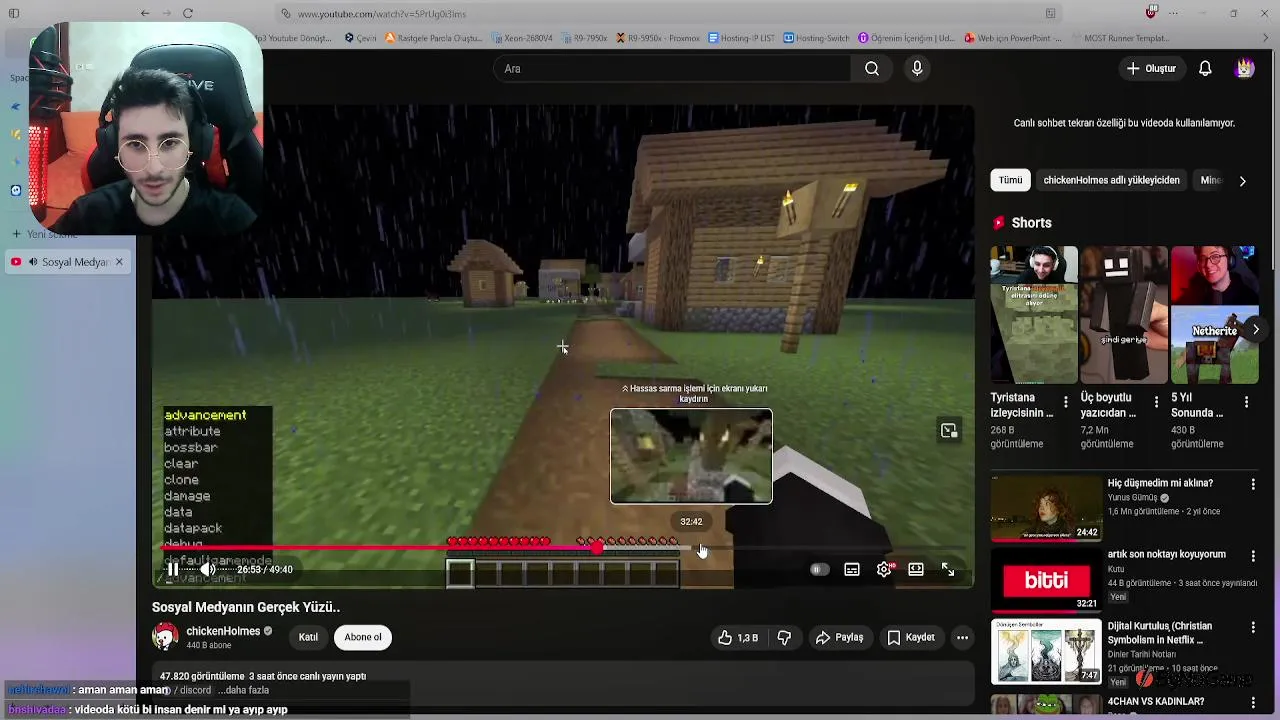
Task: Click the Kaydet save button
Action: pyautogui.click(x=911, y=637)
